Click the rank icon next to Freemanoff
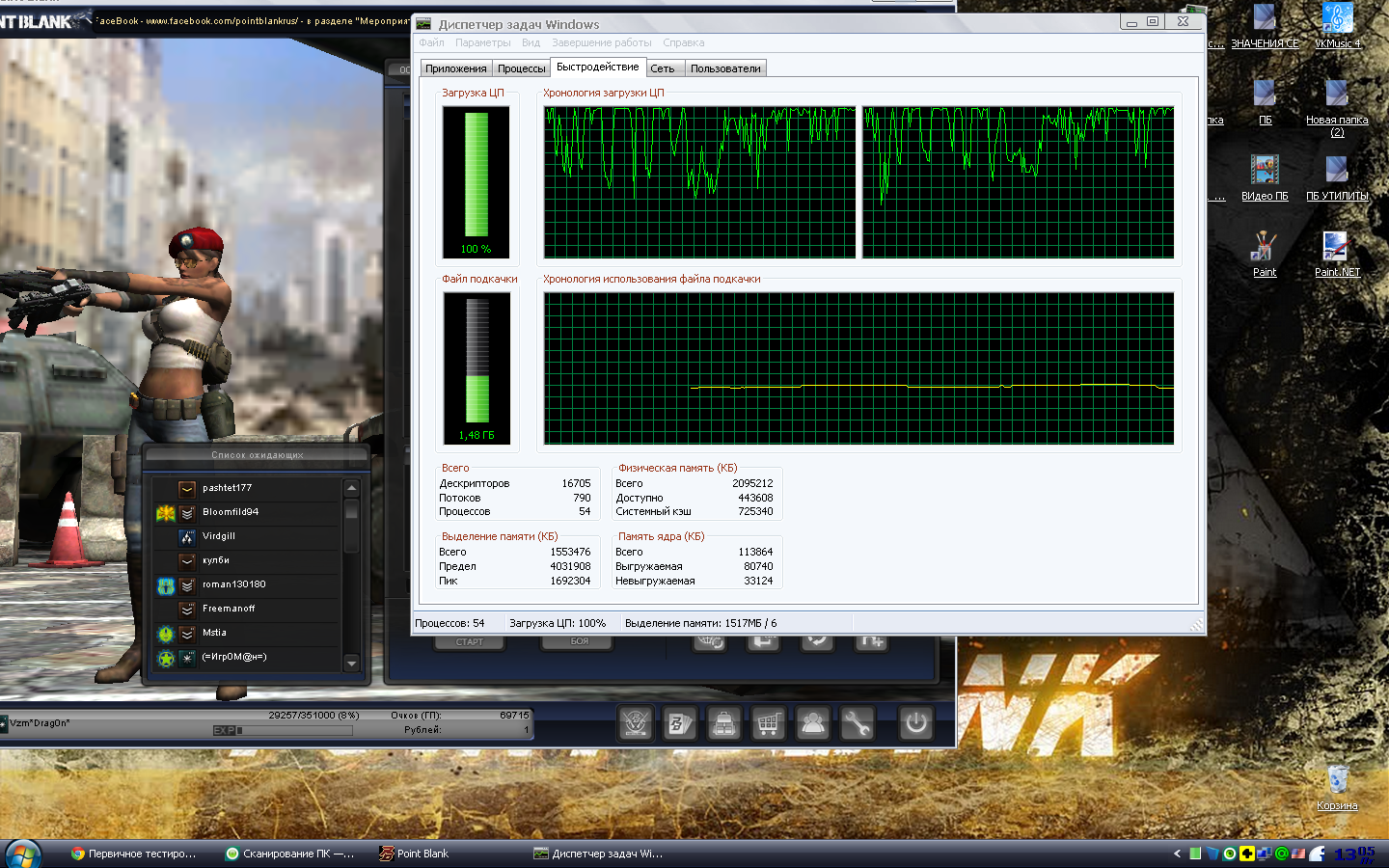Screen dimensions: 1389x868 [x=187, y=610]
